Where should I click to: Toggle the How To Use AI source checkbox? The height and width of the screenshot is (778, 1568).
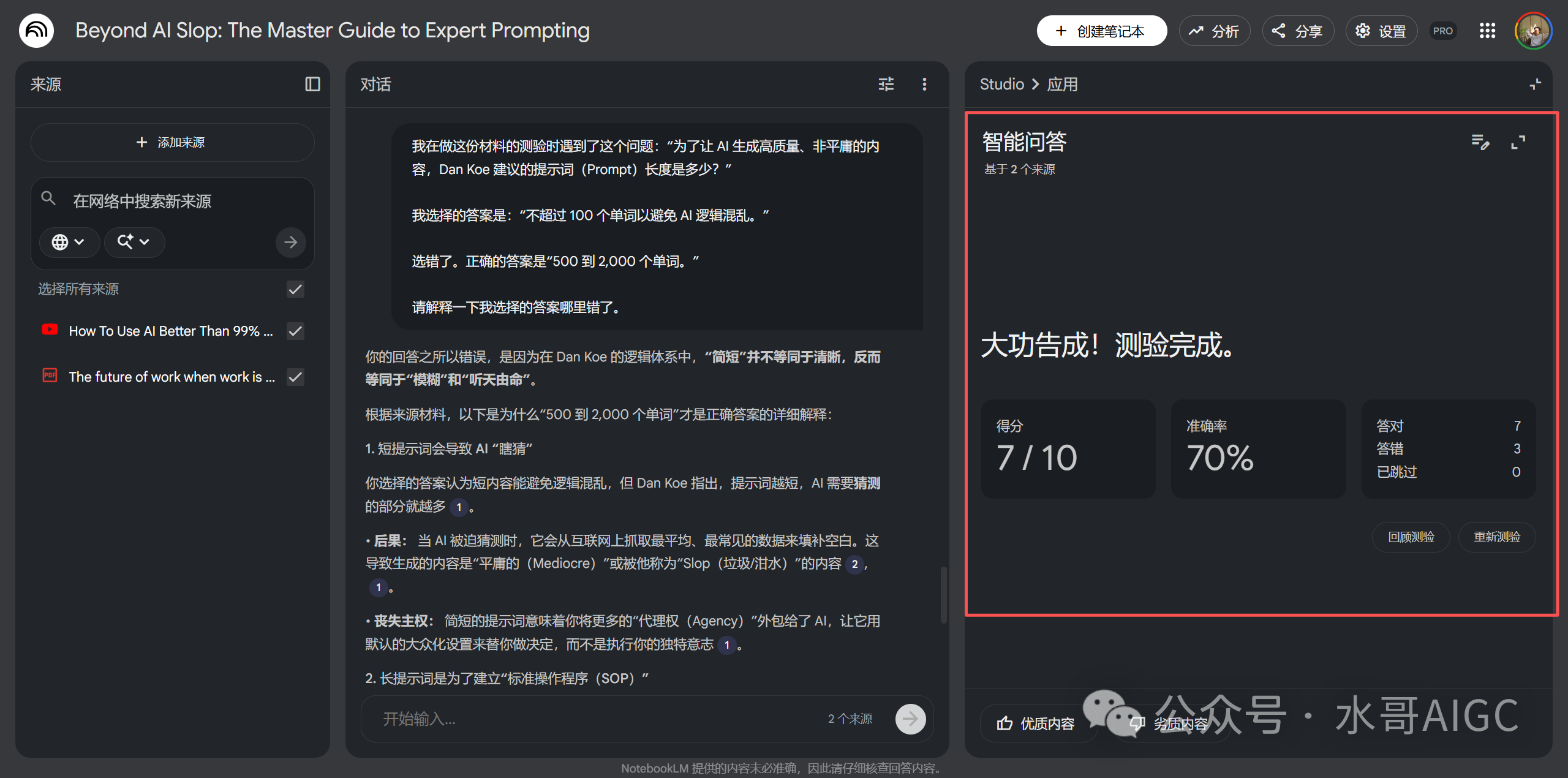tap(295, 331)
